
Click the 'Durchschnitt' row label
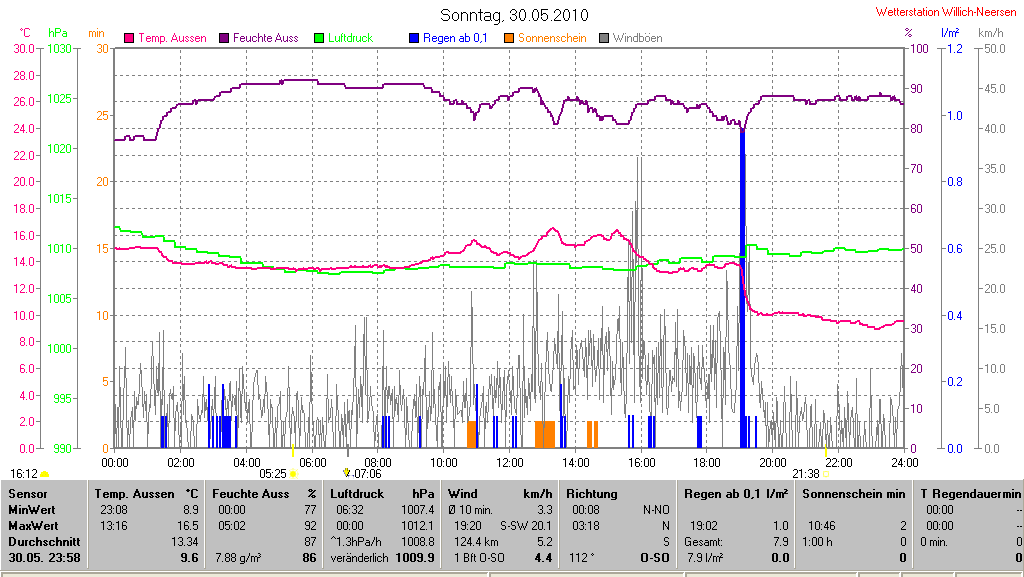44,542
